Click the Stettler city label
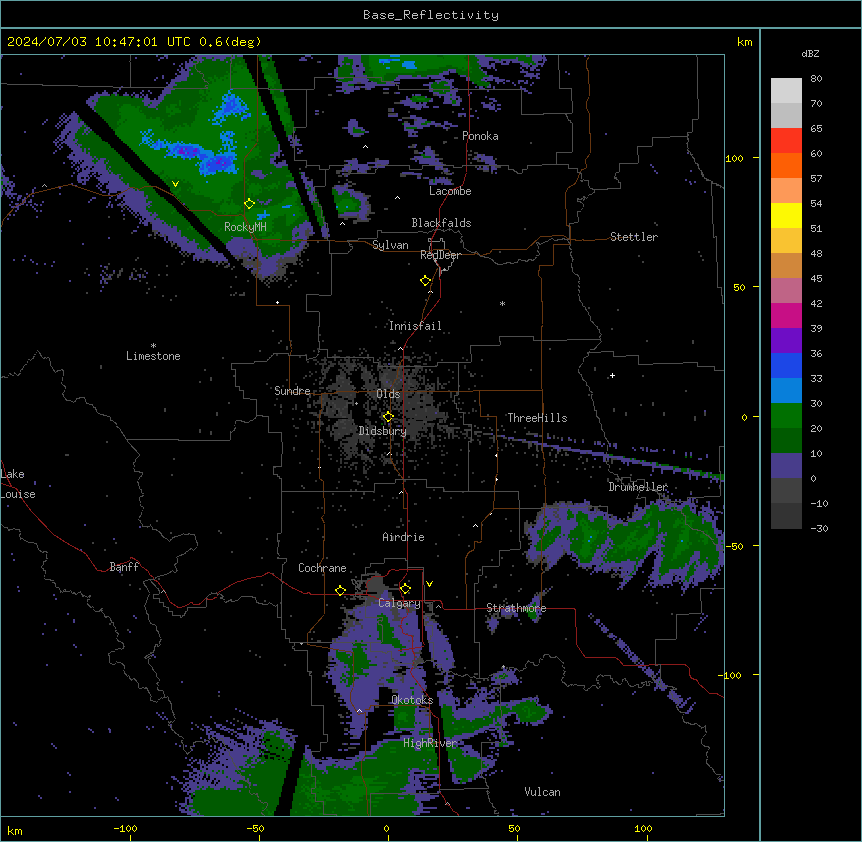Screen dimensions: 862x842 click(634, 237)
